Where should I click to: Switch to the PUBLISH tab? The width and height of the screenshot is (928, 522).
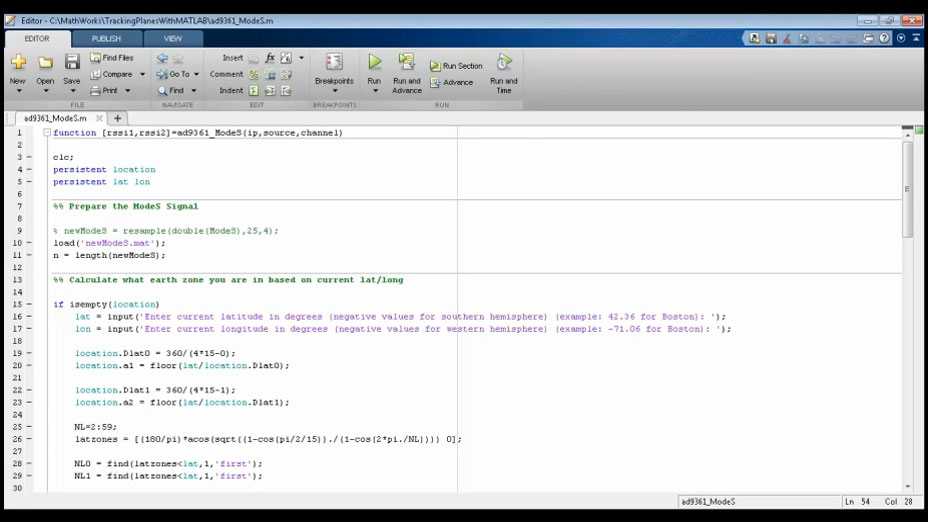(107, 38)
